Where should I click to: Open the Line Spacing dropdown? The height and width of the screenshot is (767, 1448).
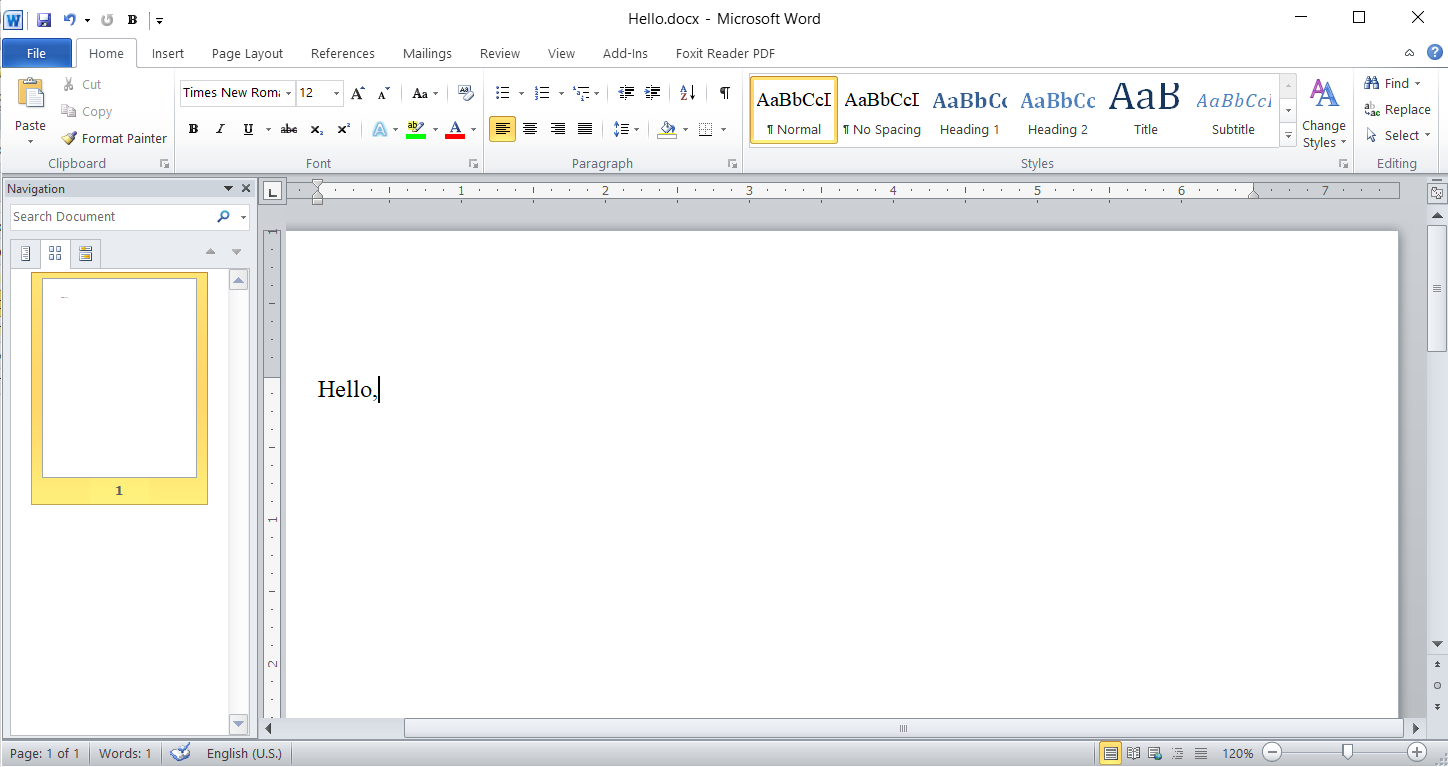point(626,129)
